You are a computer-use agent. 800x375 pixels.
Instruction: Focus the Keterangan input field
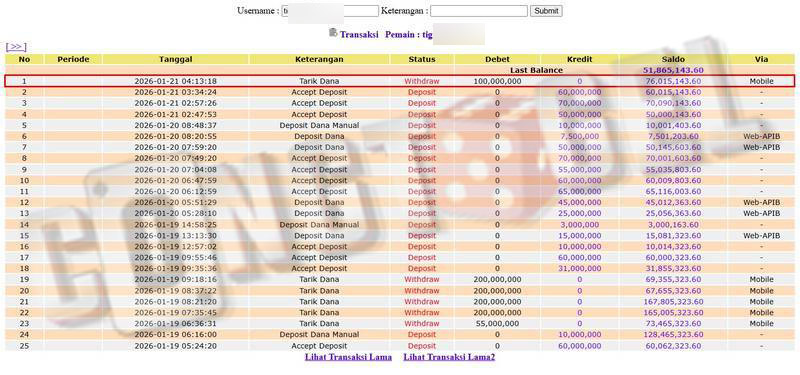(x=479, y=11)
